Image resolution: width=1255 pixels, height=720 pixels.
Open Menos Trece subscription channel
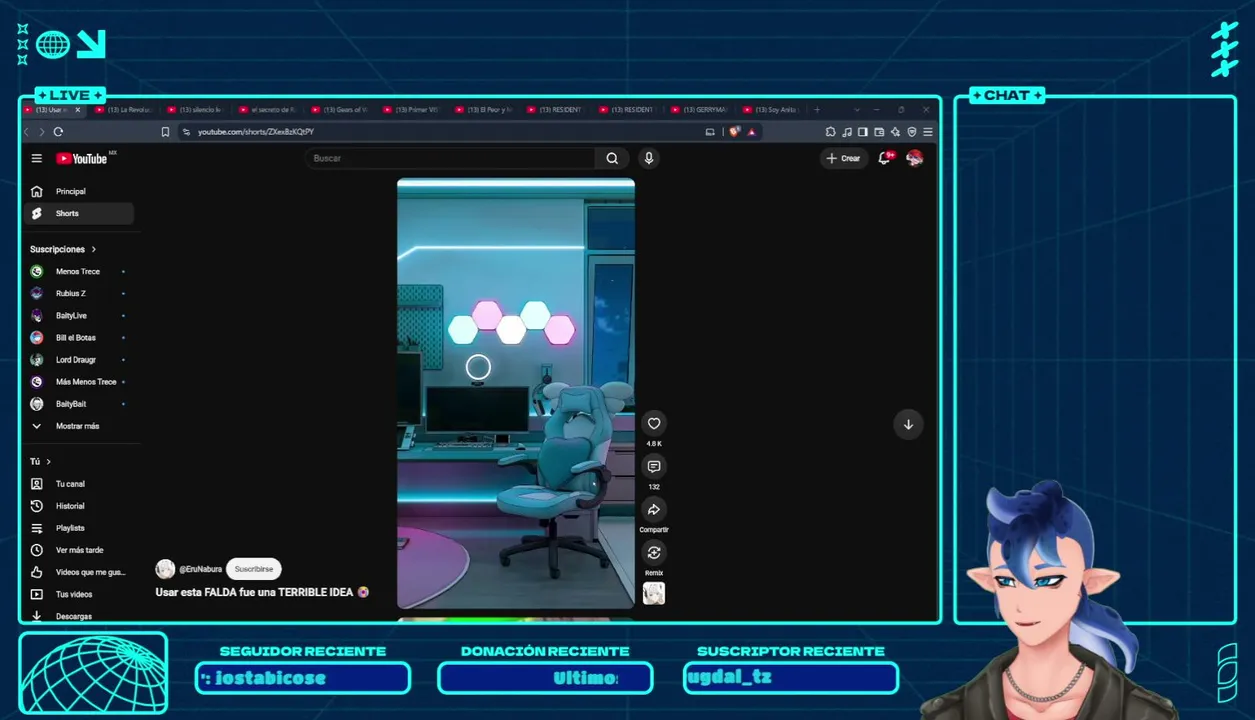78,271
